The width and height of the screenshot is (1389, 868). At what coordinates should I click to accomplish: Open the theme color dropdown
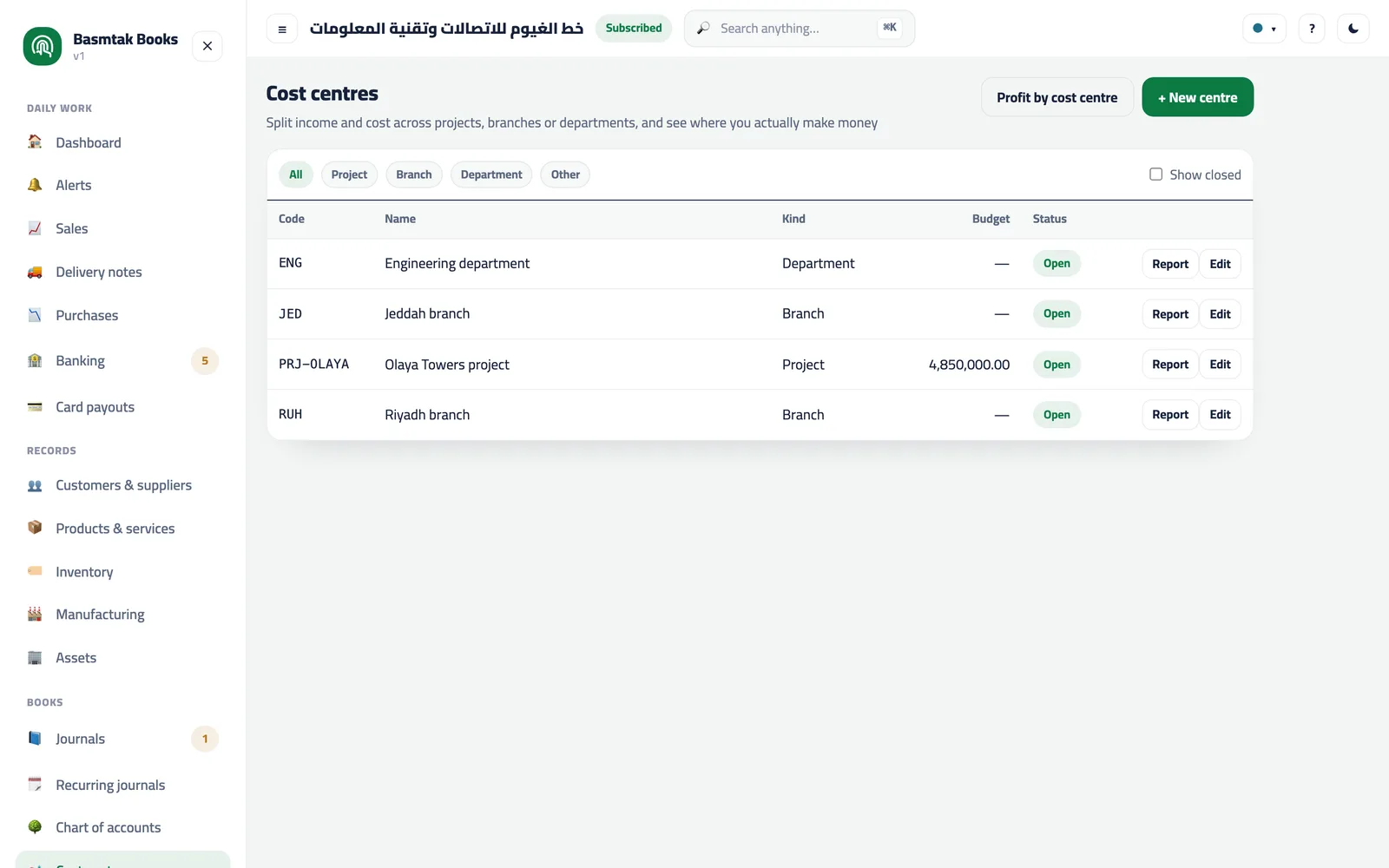pos(1264,29)
